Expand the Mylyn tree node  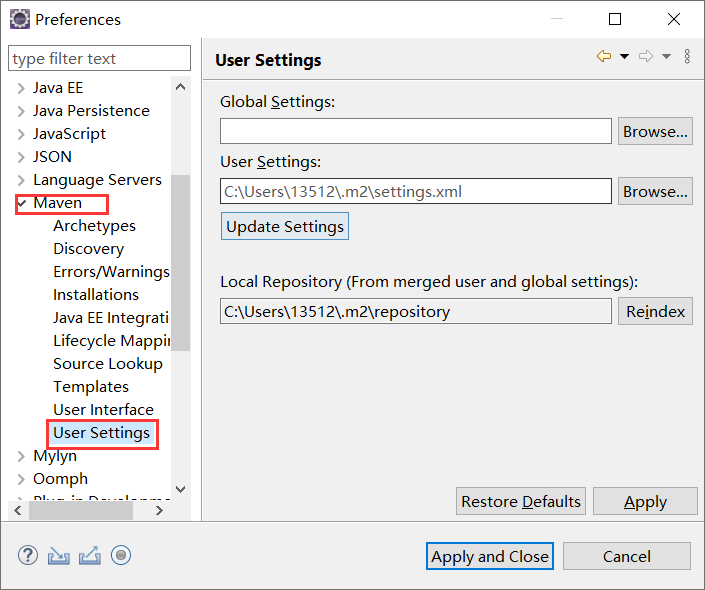tap(21, 456)
